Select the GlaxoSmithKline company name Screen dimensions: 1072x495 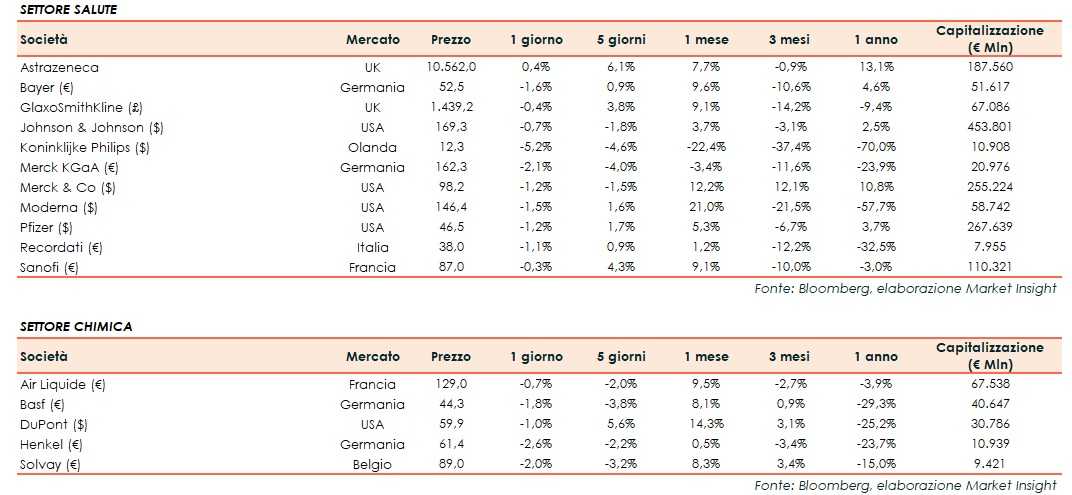point(81,107)
